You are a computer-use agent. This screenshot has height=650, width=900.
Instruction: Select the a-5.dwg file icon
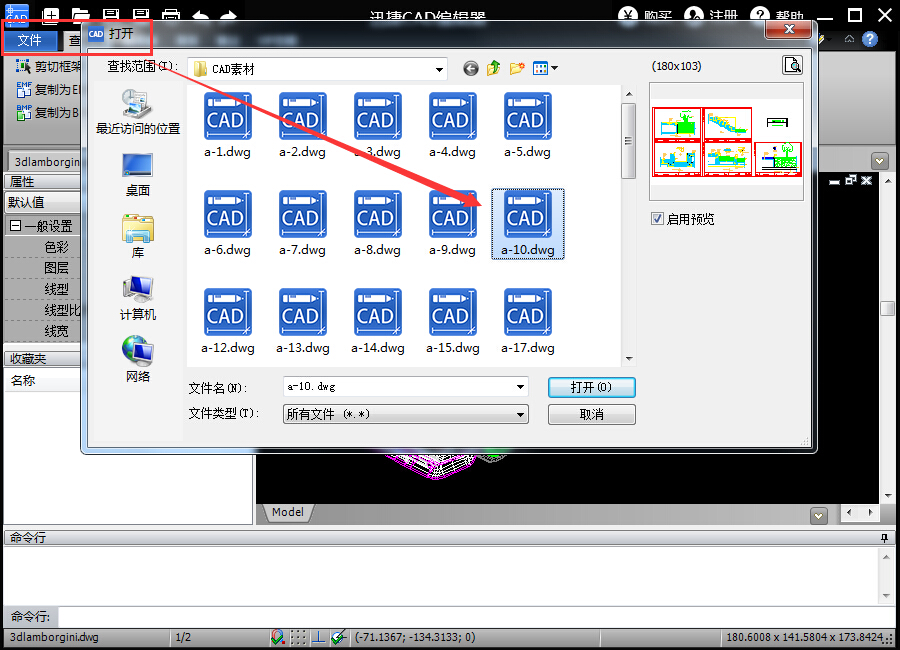[x=527, y=117]
